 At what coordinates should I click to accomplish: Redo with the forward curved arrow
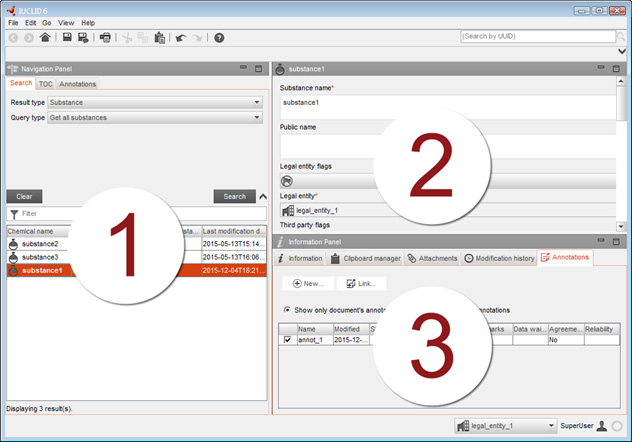point(197,38)
